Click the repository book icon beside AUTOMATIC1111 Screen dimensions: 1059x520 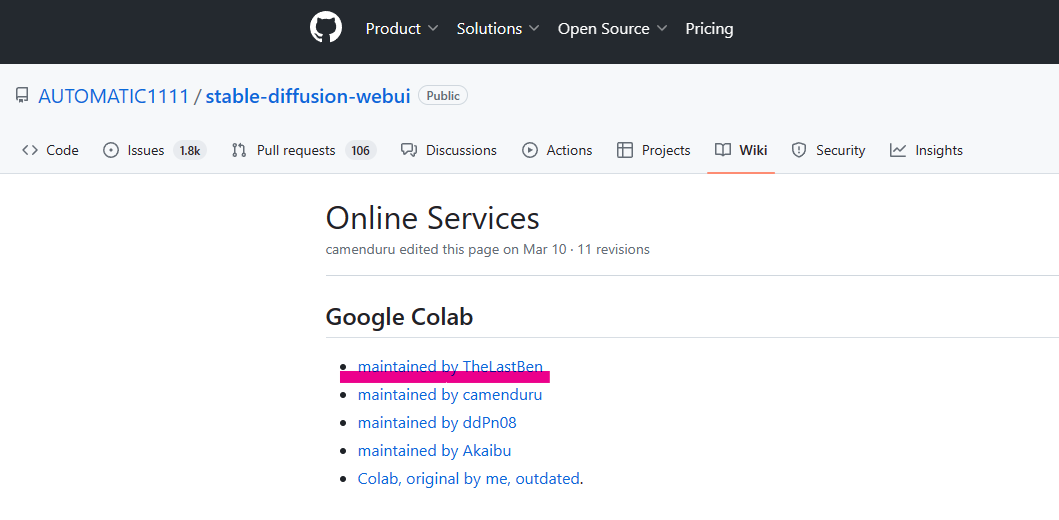click(22, 96)
